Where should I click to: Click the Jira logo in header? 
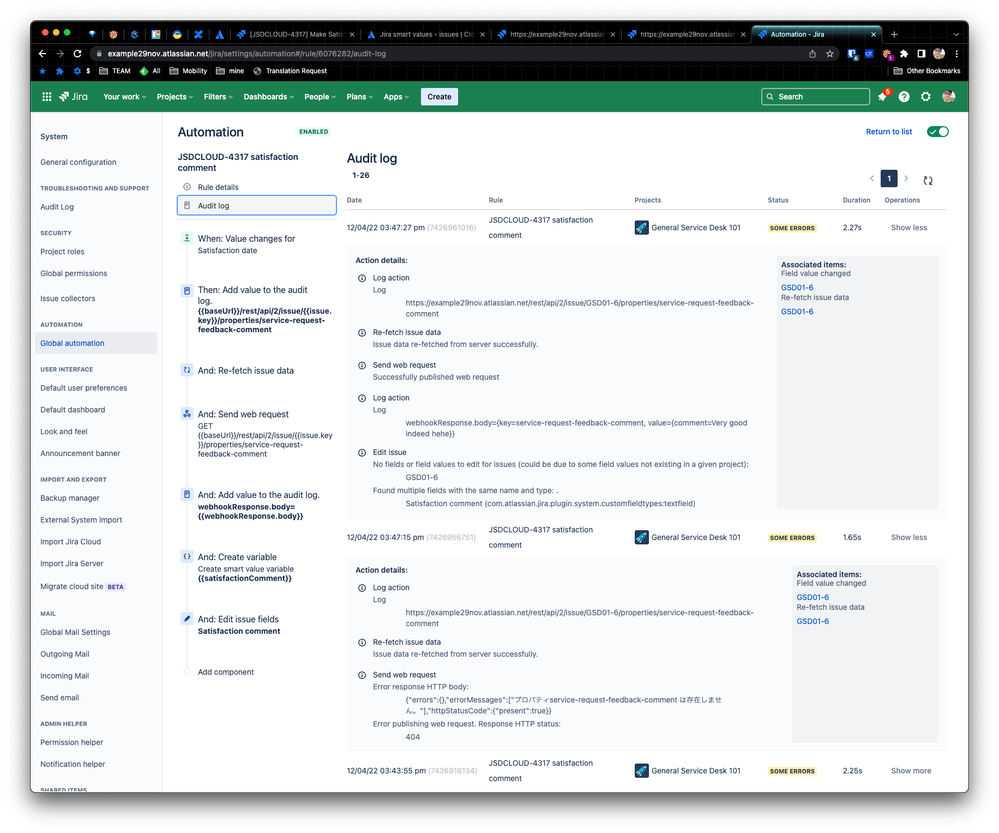click(73, 97)
